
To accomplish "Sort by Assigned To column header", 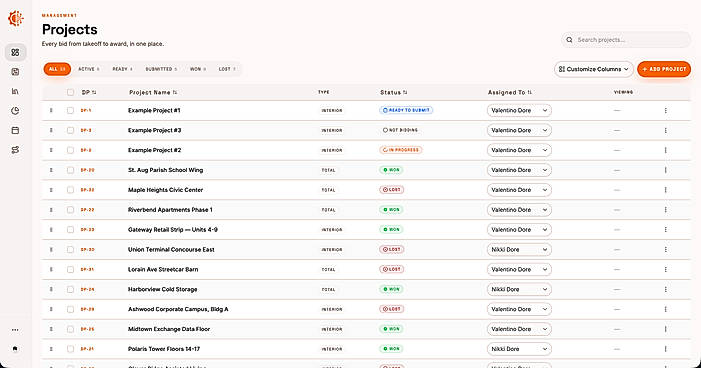I will pyautogui.click(x=510, y=93).
